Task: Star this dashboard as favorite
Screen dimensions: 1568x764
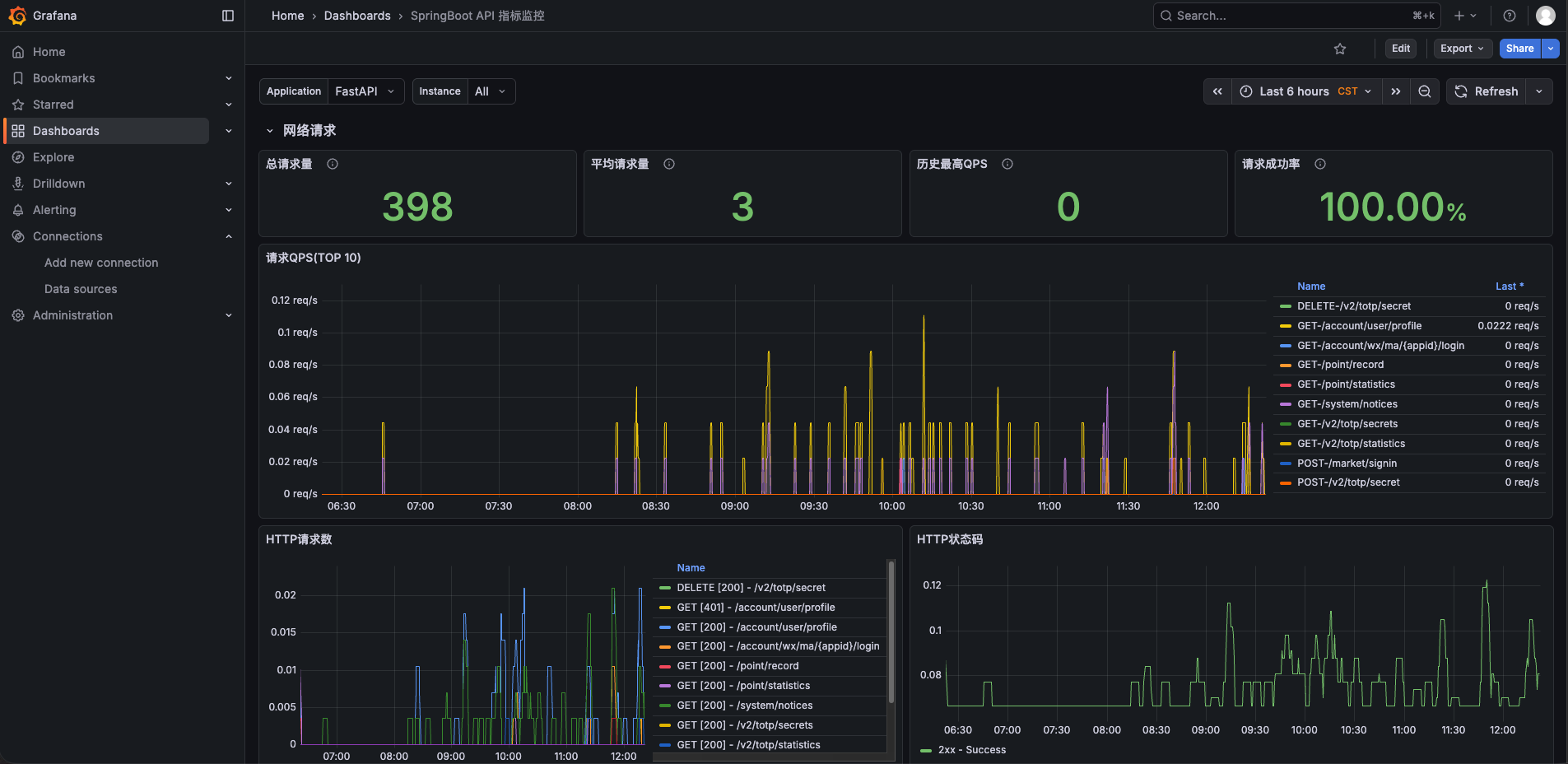Action: click(x=1340, y=49)
